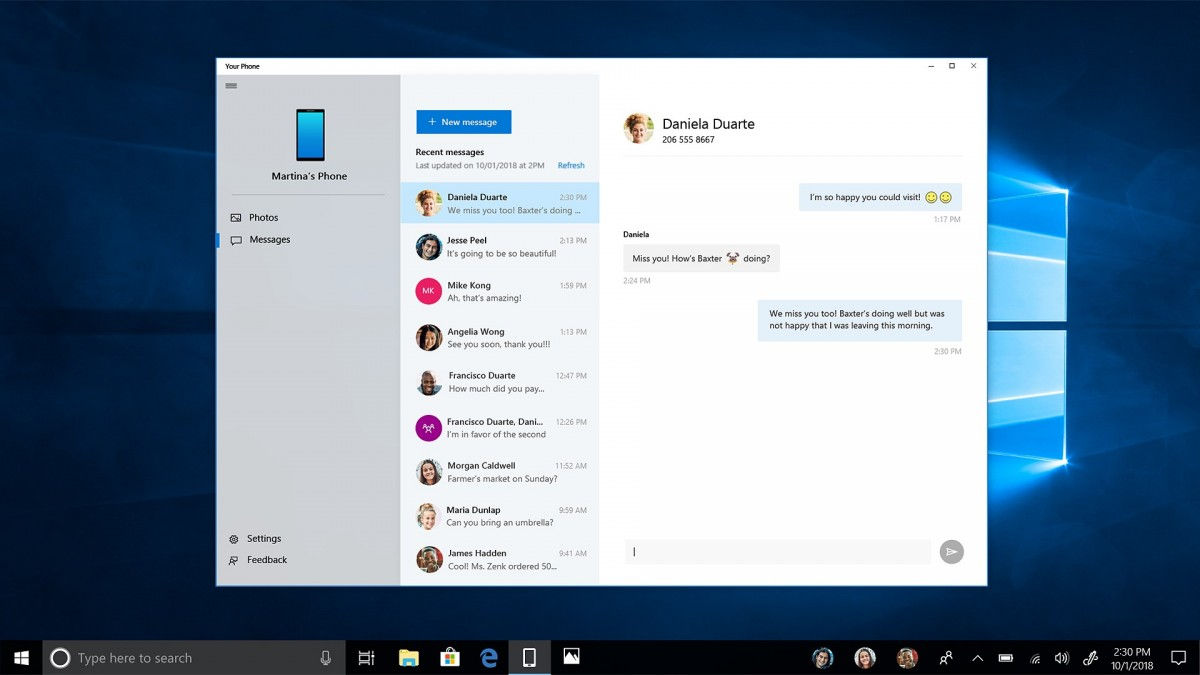
Task: Open the People hub on the taskbar
Action: 945,657
